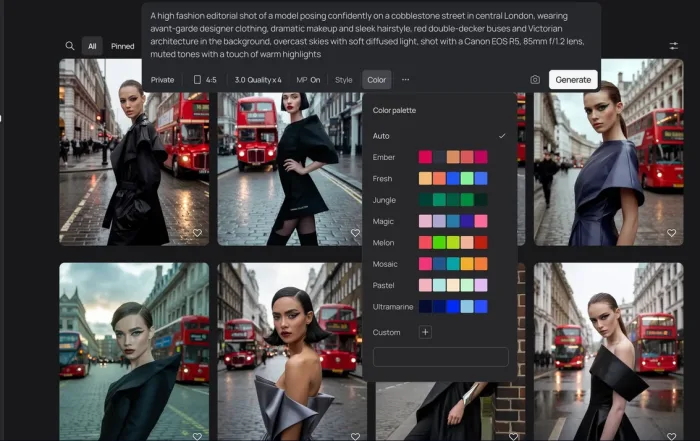Open the teal-toned dark coat model thumbnail
This screenshot has height=441, width=700.
point(134,352)
